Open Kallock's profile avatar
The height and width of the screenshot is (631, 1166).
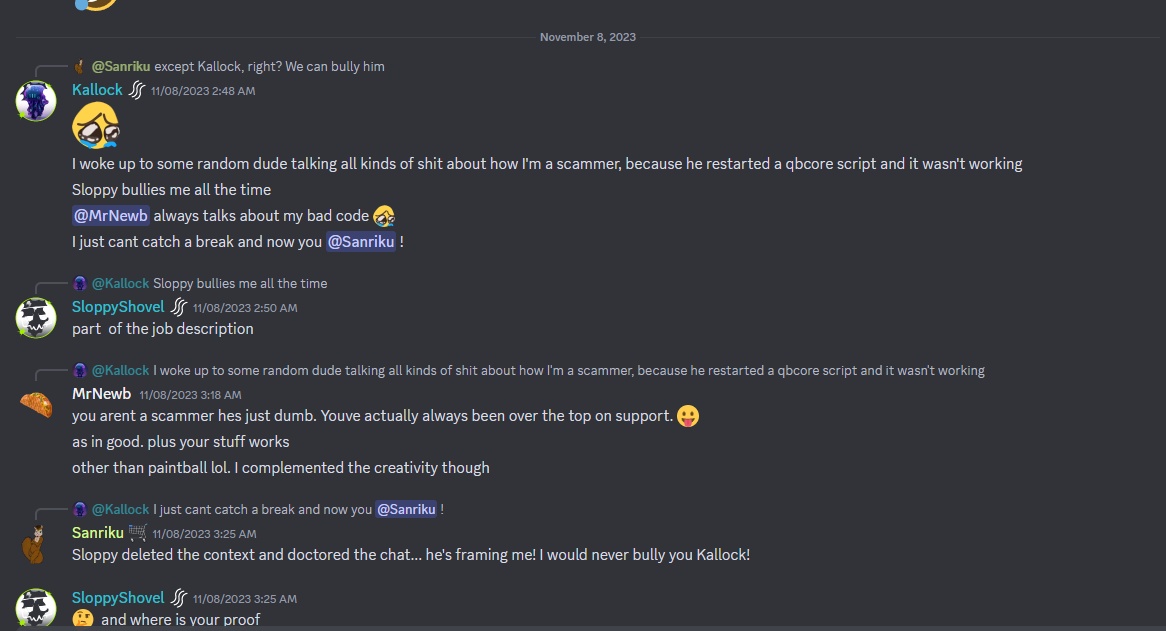click(36, 101)
